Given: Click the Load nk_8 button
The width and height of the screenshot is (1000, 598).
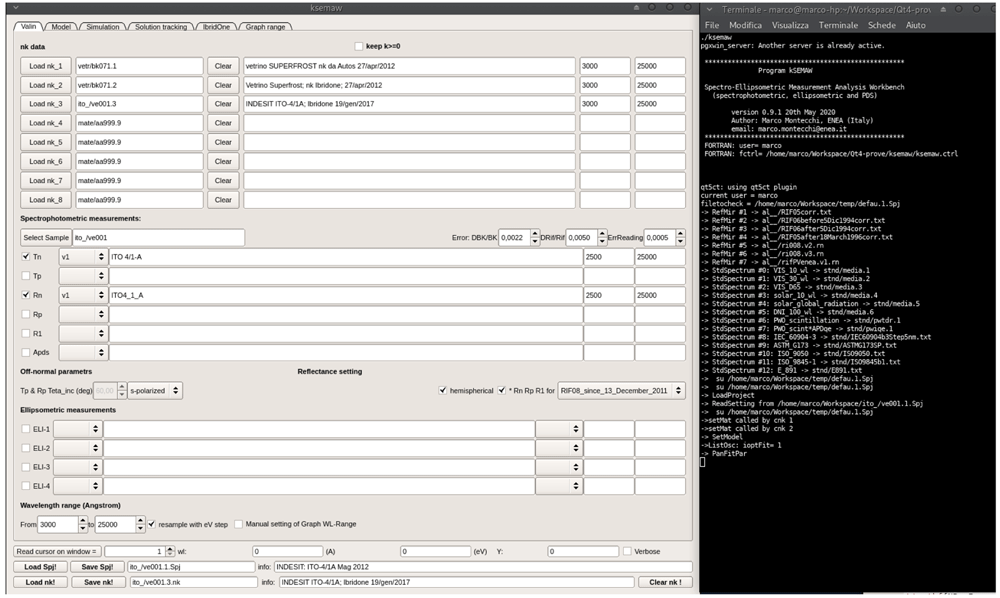Looking at the screenshot, I should point(46,200).
